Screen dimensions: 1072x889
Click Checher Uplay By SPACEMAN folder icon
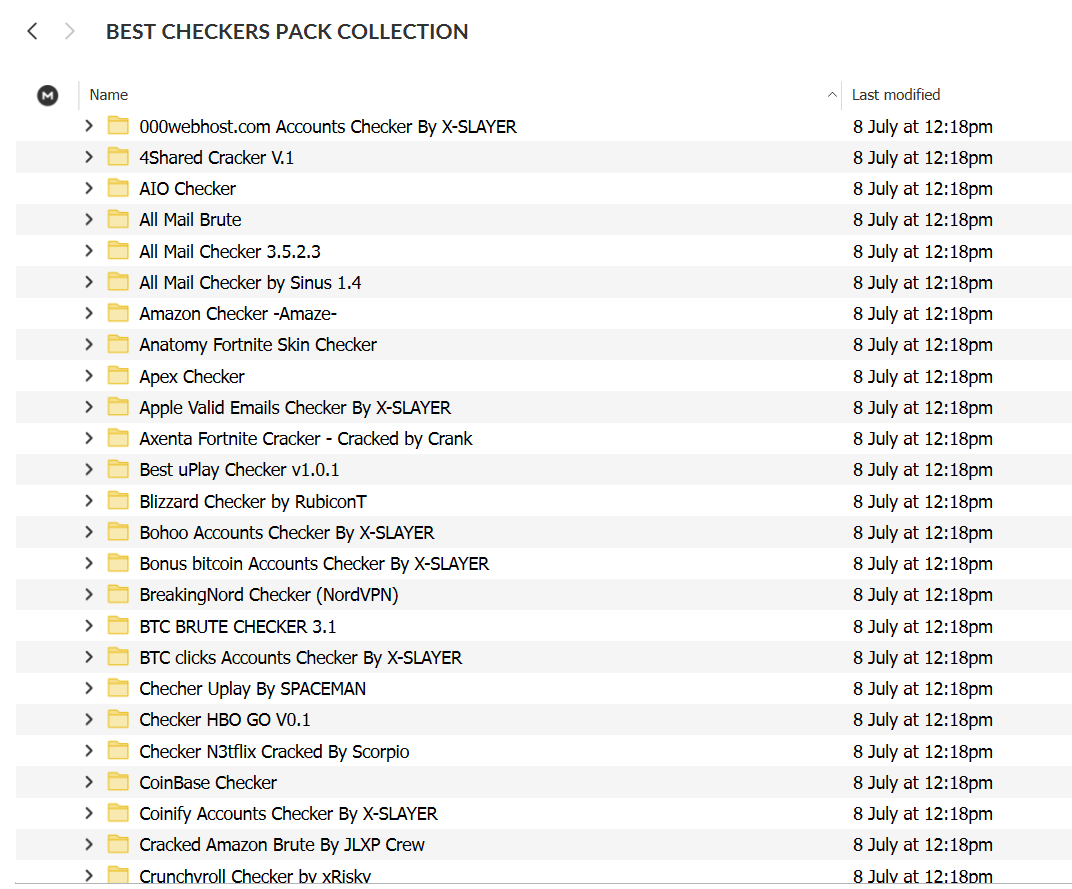point(118,688)
